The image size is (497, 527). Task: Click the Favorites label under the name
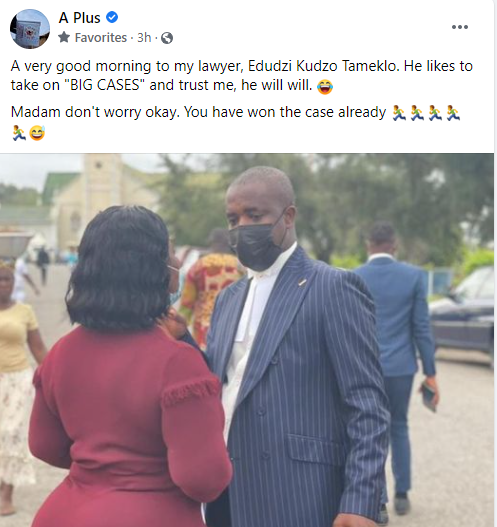click(x=100, y=38)
